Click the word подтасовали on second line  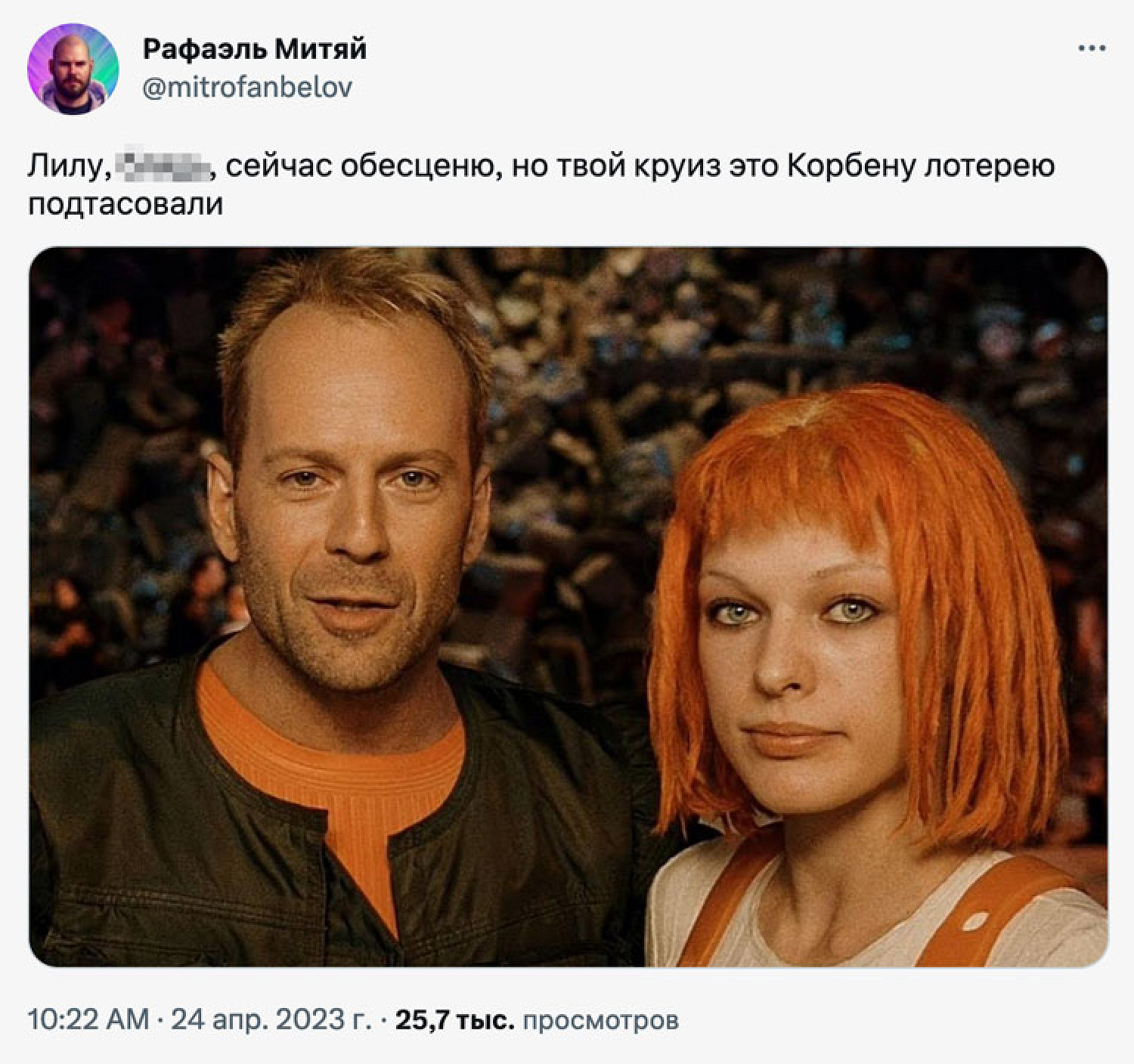click(125, 205)
